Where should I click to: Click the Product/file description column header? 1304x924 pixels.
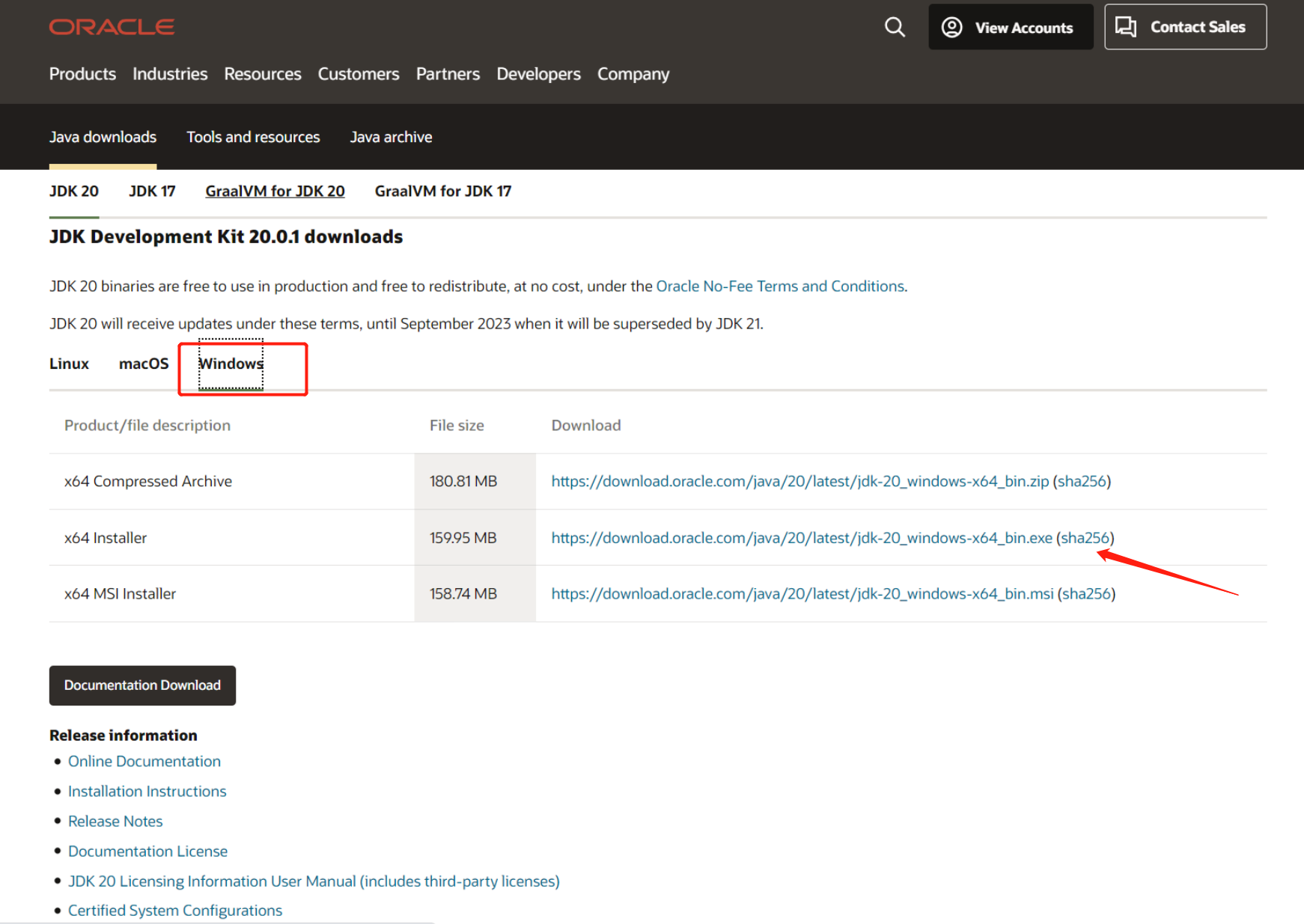[147, 426]
